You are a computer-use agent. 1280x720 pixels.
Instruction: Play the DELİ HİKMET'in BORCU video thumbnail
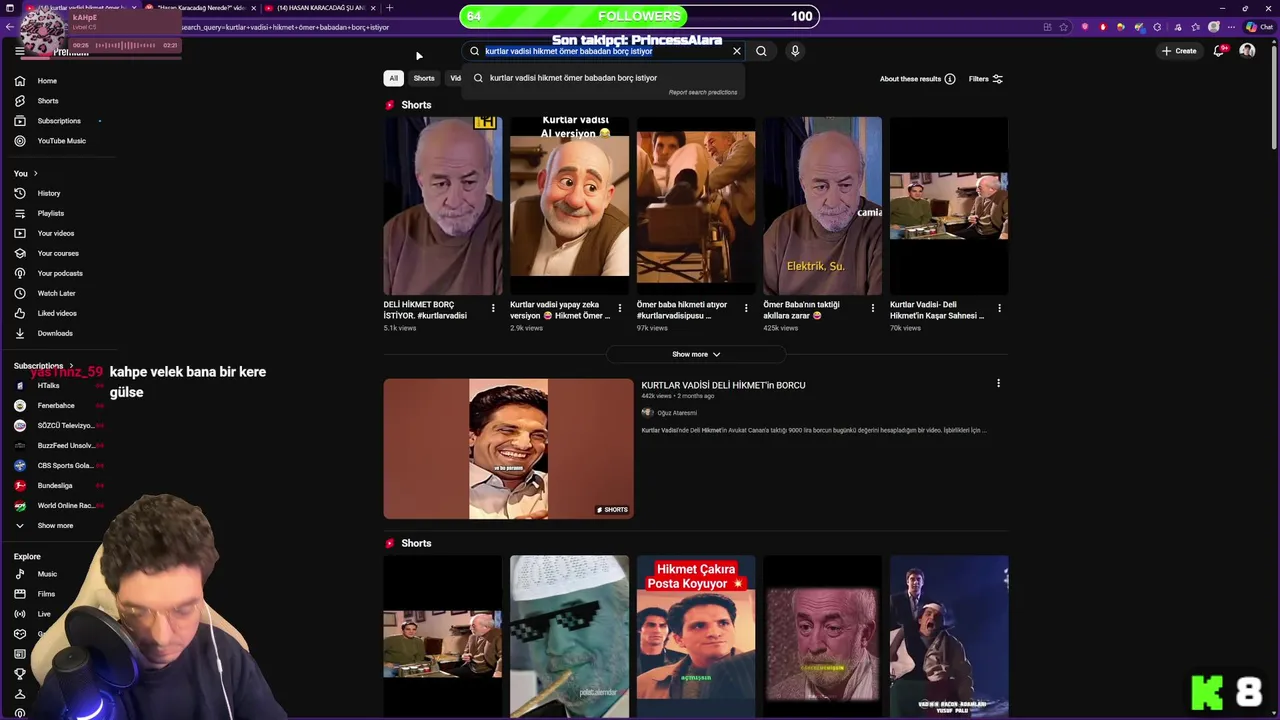pyautogui.click(x=508, y=449)
